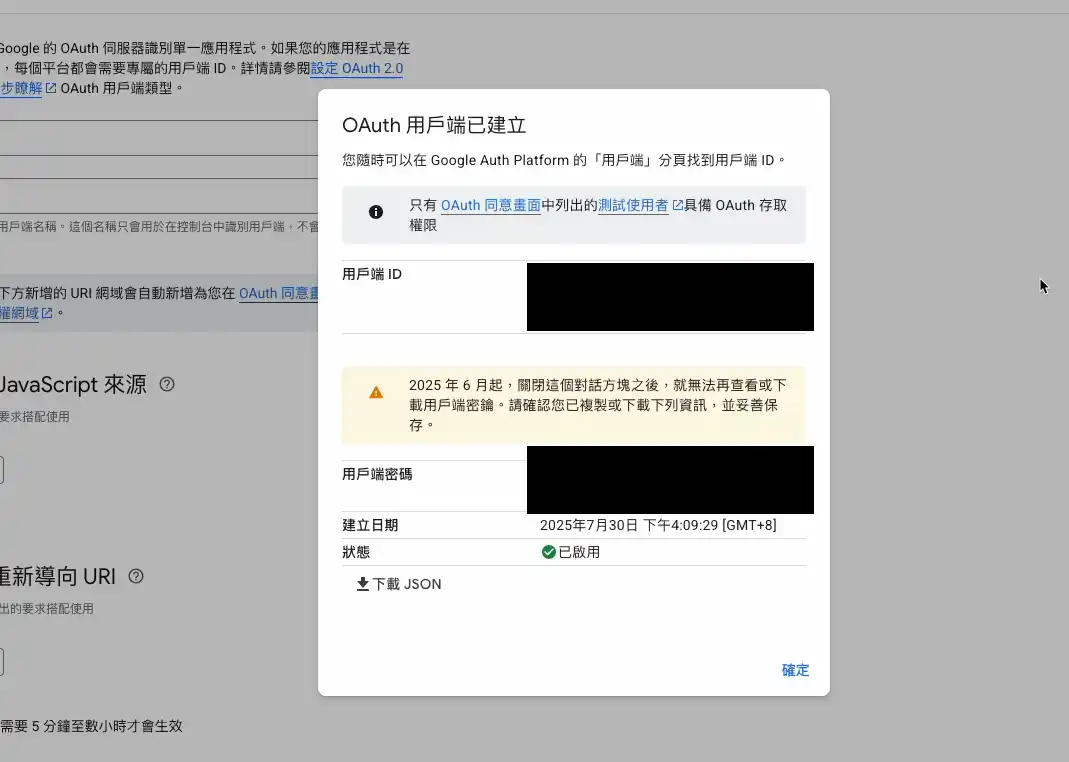Image resolution: width=1069 pixels, height=762 pixels.
Task: Click the sentence mentioning Google Auth Platform
Action: tap(564, 160)
